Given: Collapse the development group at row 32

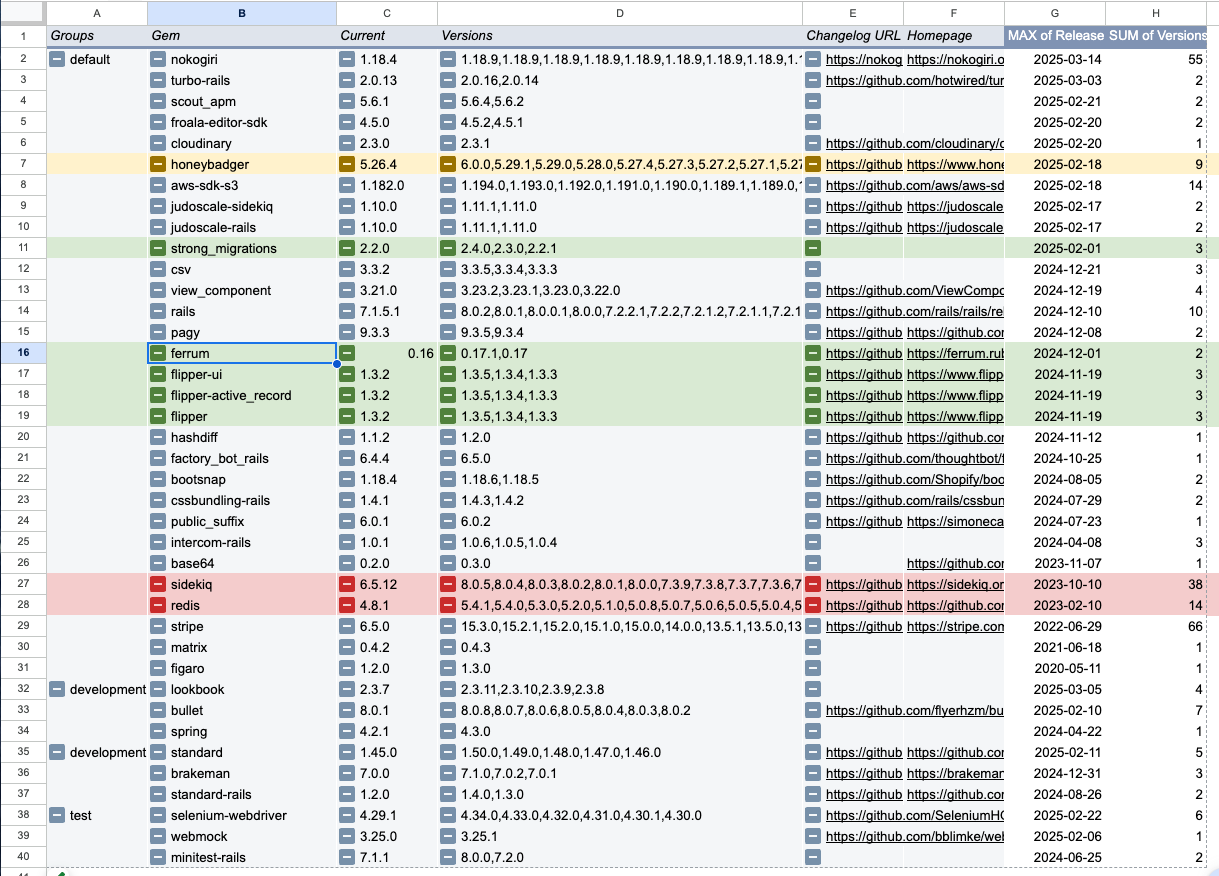Looking at the screenshot, I should pos(57,690).
